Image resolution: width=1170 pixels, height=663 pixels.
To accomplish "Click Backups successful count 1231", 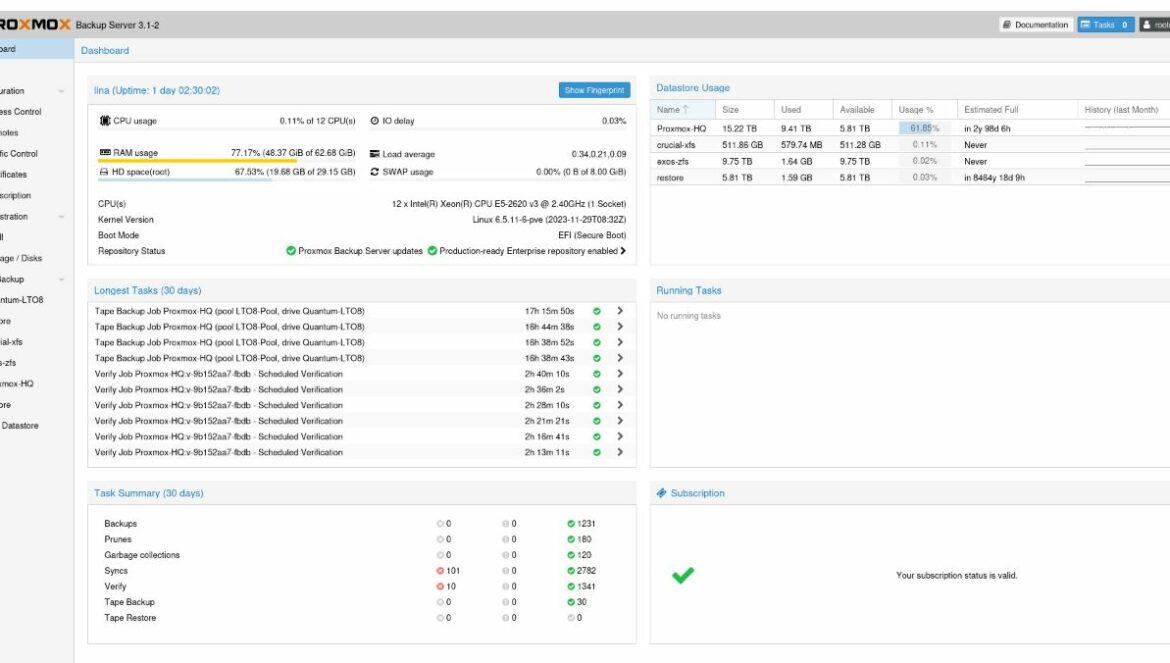I will tap(581, 524).
